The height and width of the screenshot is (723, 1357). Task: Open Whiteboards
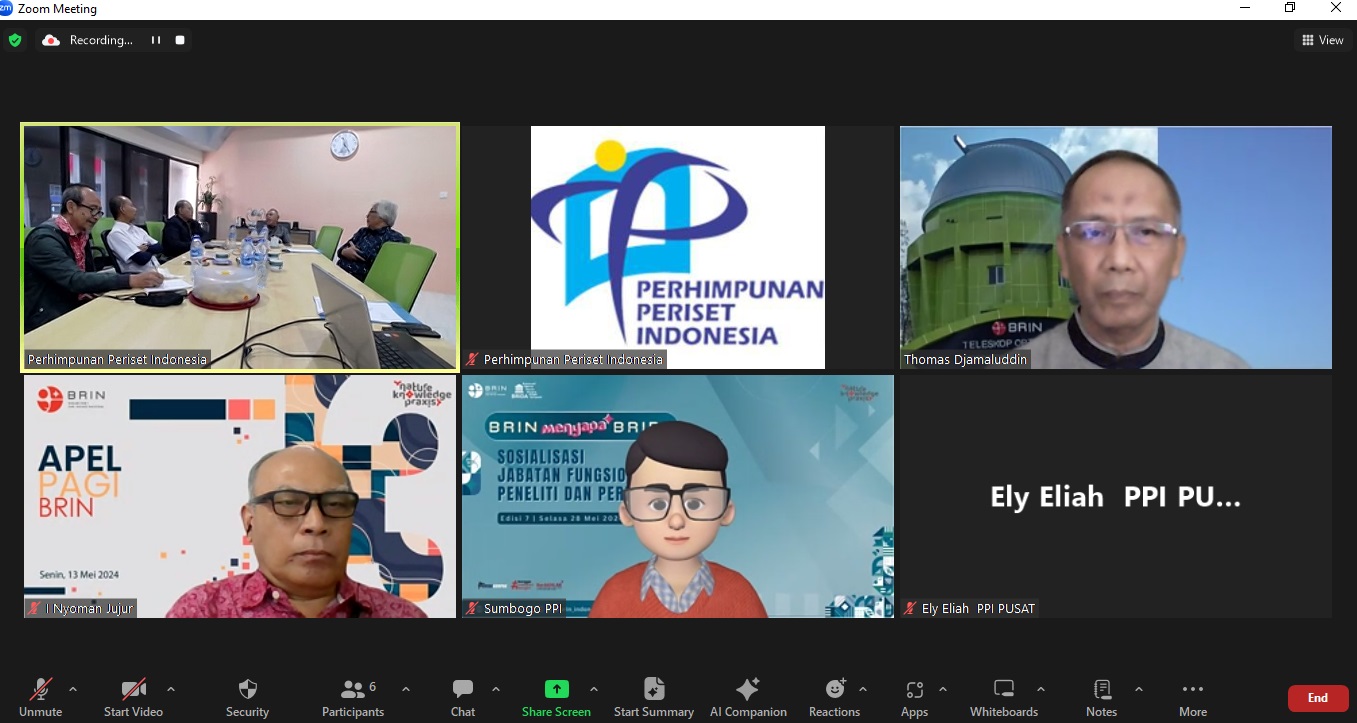point(1004,697)
